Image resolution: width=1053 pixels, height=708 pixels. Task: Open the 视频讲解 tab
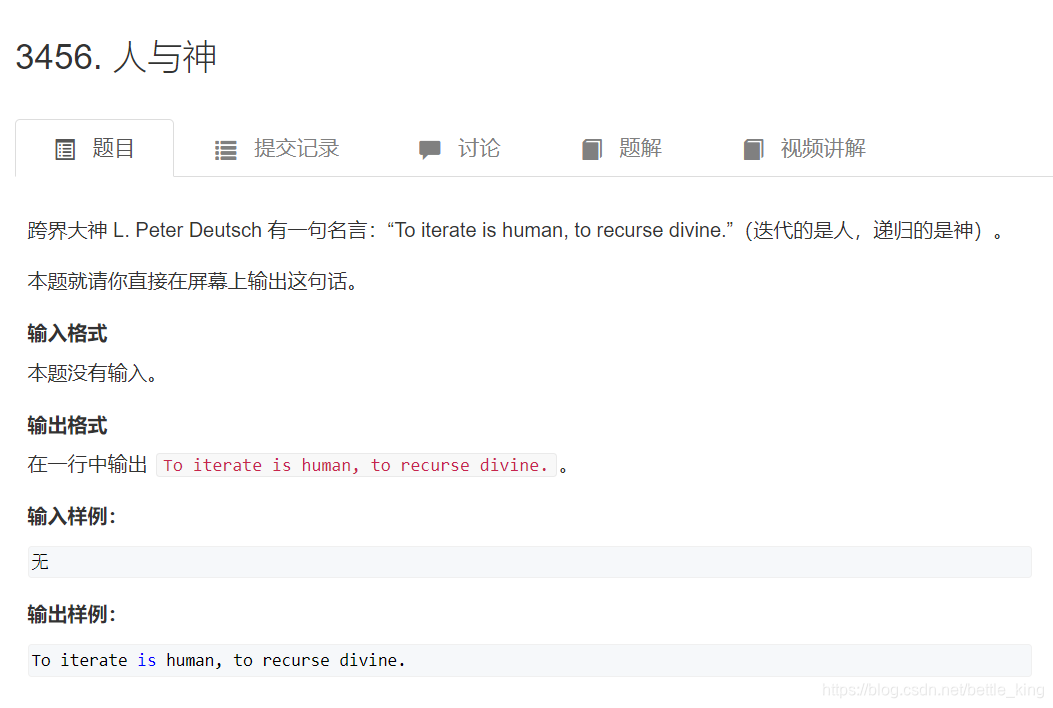point(805,148)
